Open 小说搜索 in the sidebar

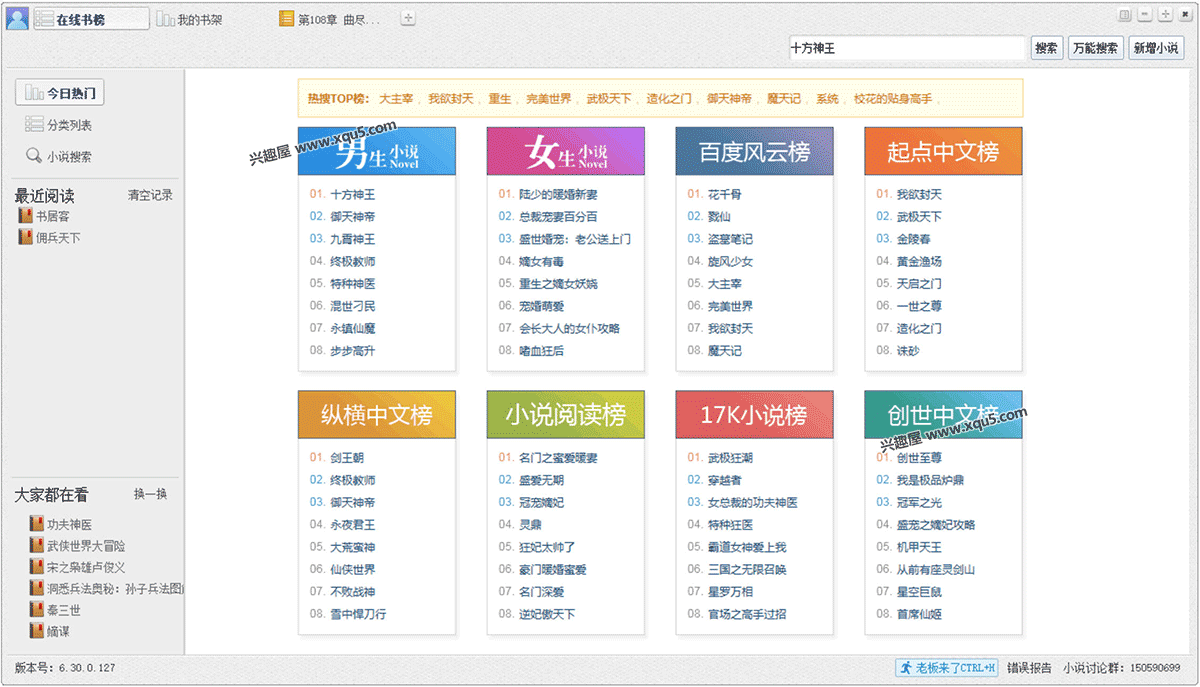(60, 156)
